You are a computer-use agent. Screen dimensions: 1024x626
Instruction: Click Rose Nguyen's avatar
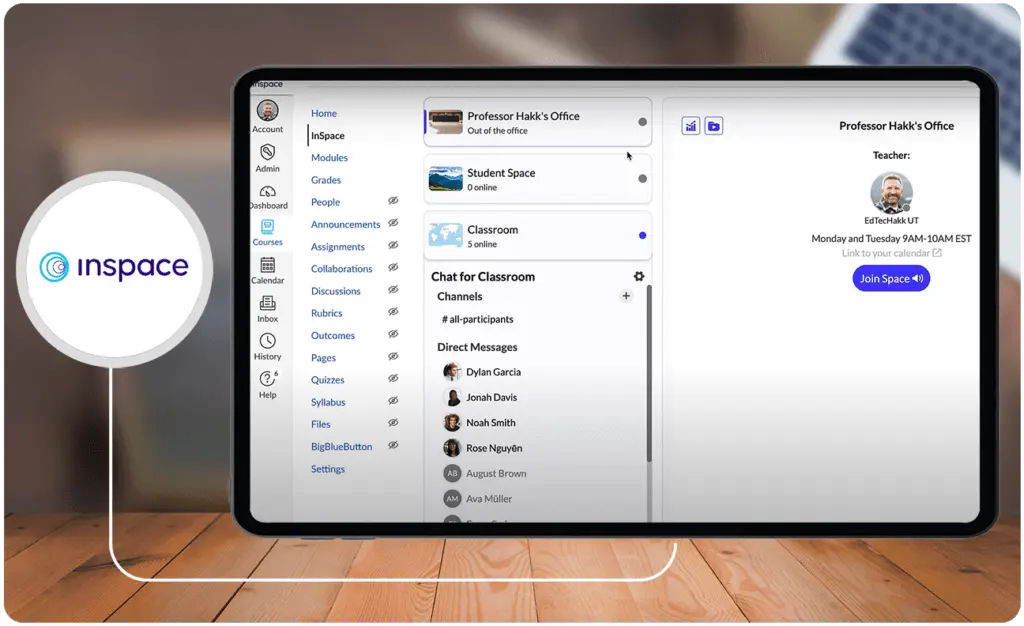tap(452, 448)
